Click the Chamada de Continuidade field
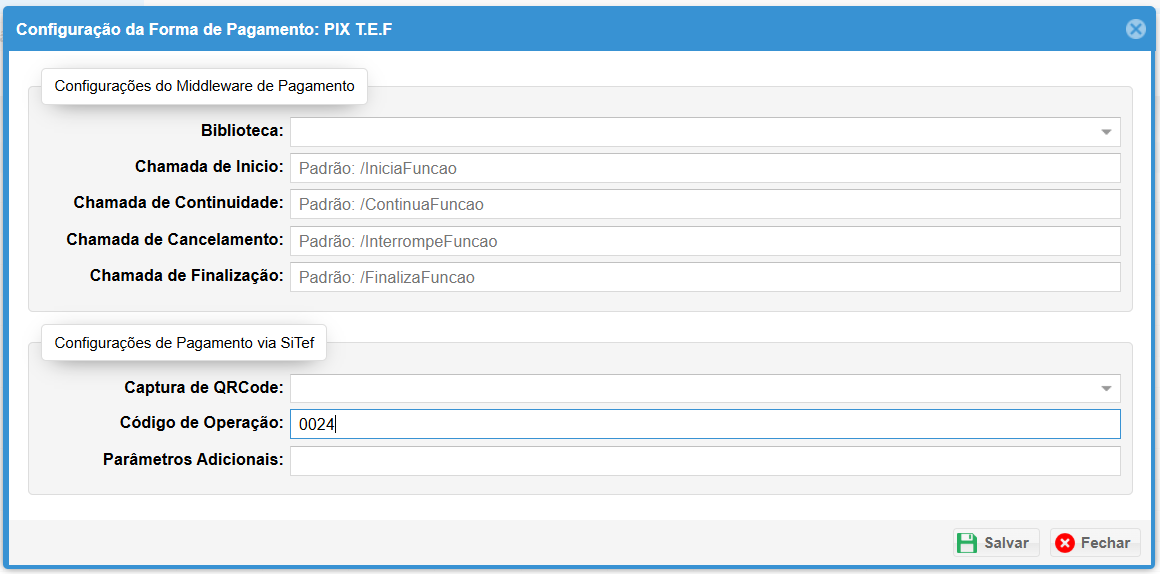 pos(705,205)
